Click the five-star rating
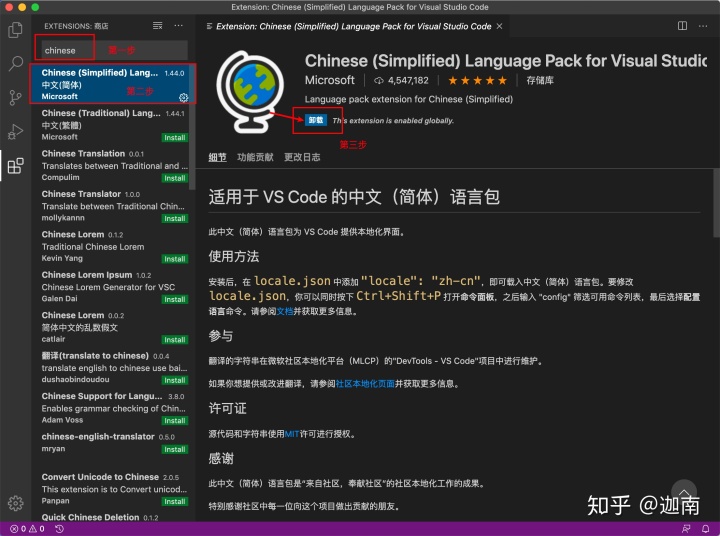 [478, 80]
